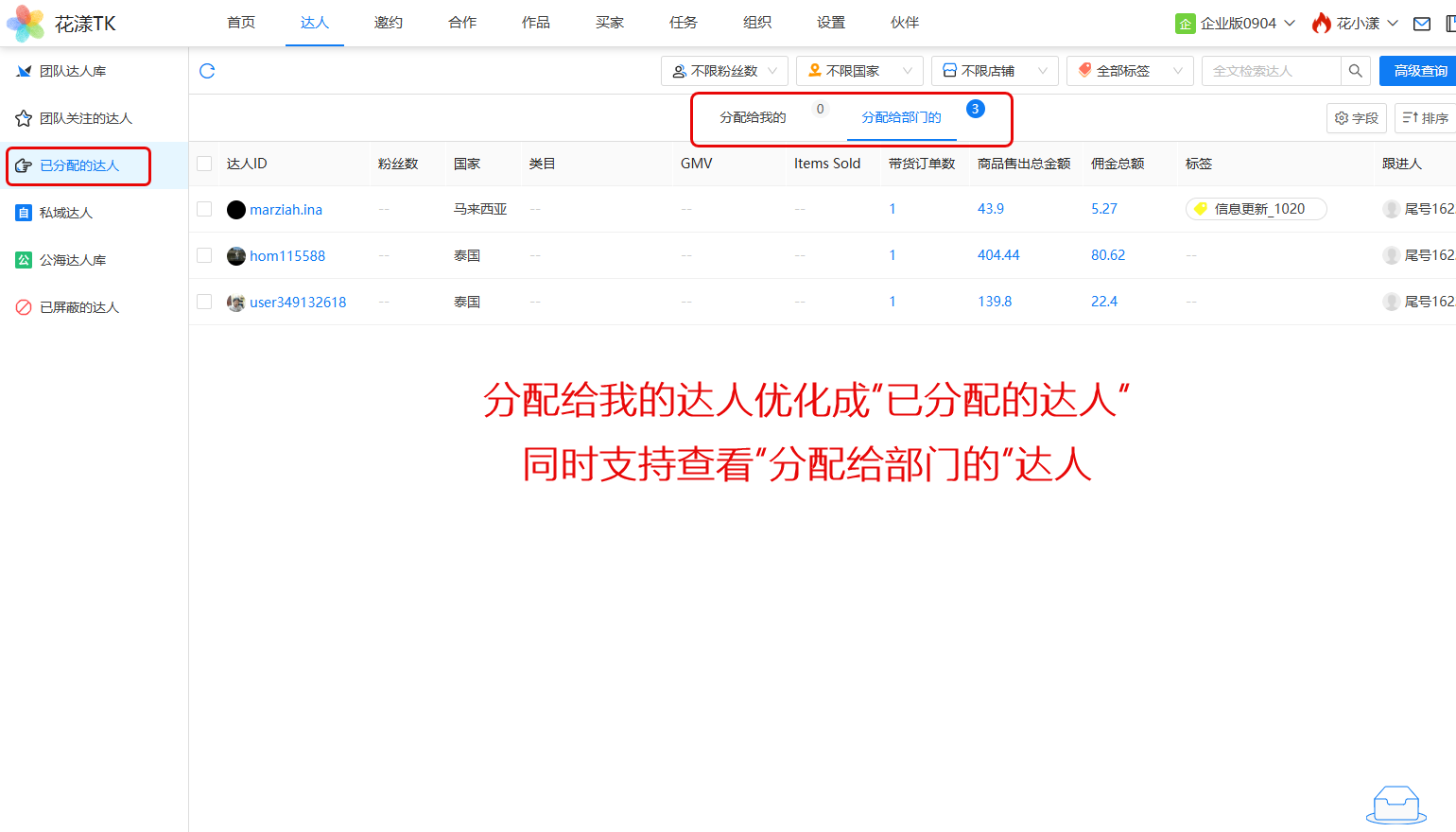Toggle the select-all checkbox in table header
The height and width of the screenshot is (832, 1456).
coord(204,164)
